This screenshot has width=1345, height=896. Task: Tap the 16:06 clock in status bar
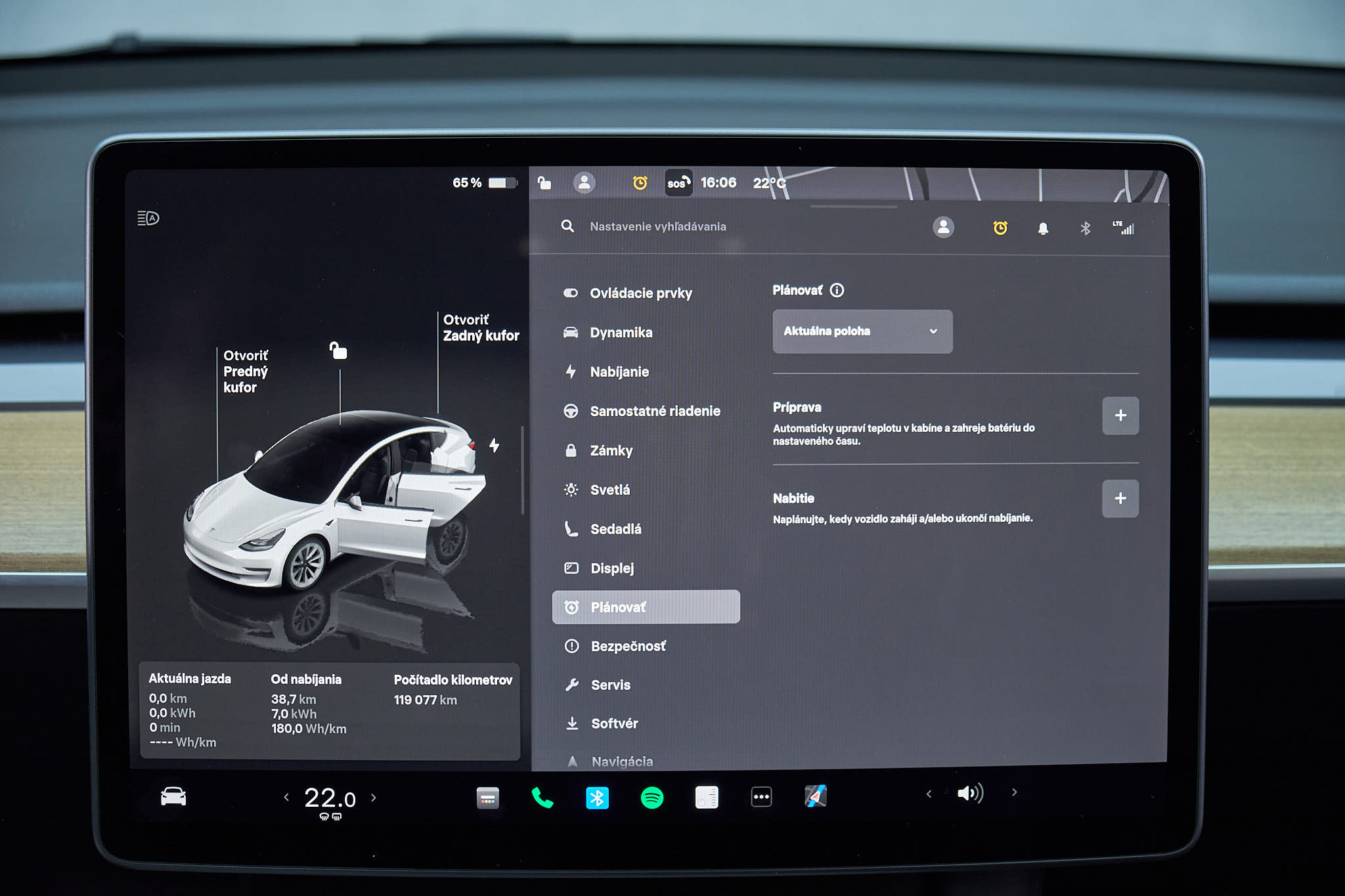[x=718, y=182]
